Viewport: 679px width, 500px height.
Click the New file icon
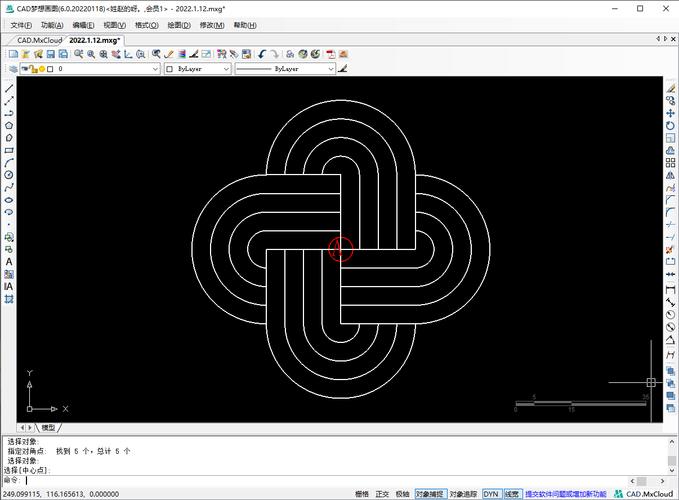coord(13,54)
